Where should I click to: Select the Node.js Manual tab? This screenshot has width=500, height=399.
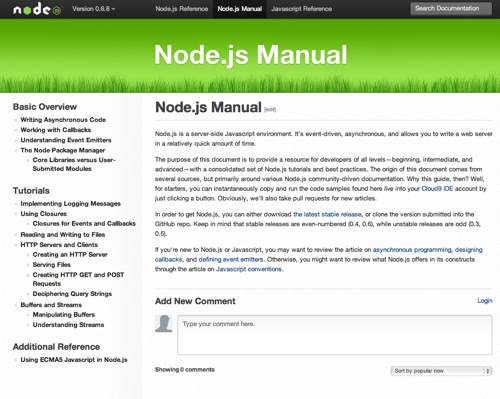240,9
